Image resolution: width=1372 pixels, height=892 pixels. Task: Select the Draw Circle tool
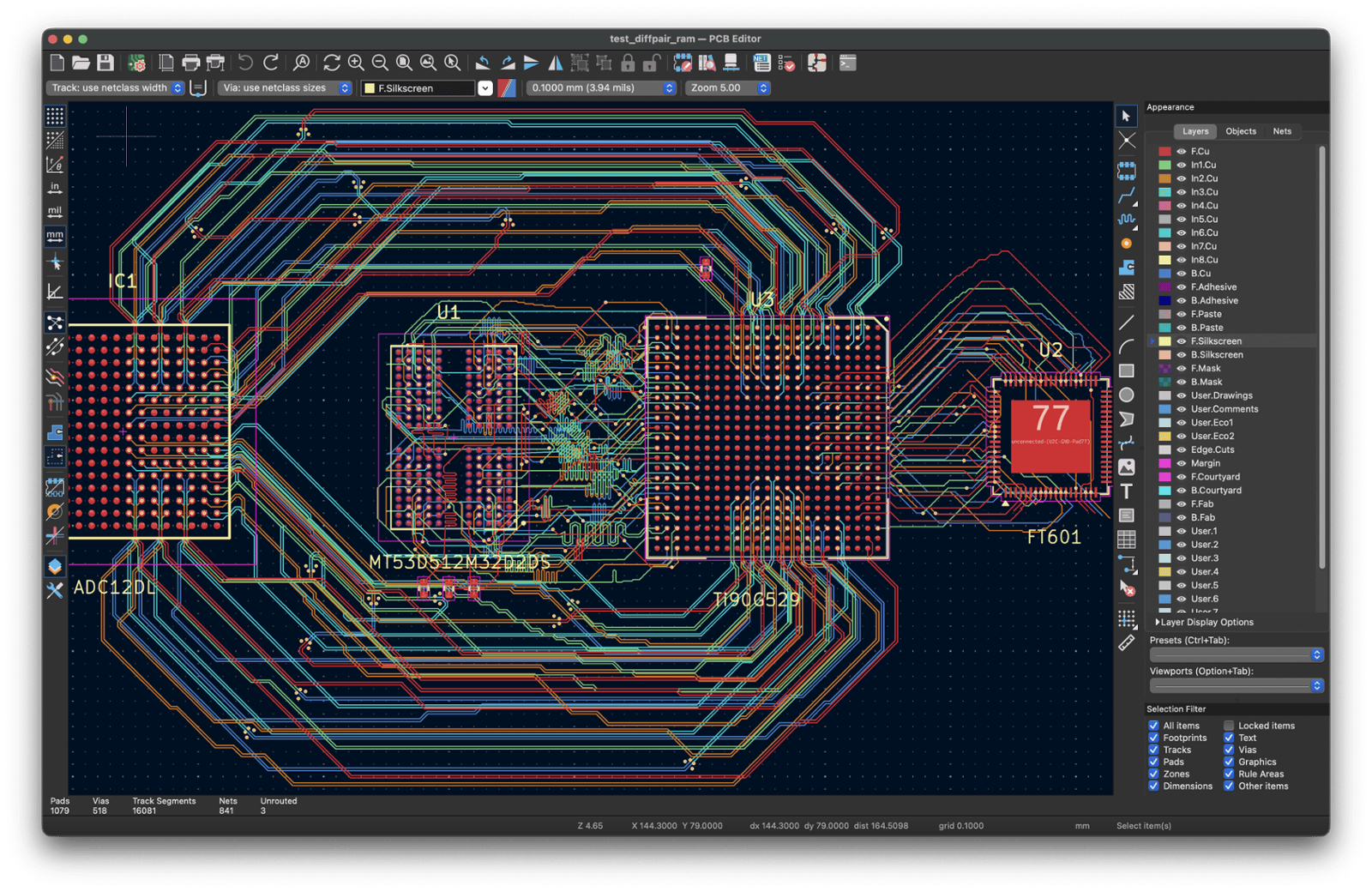pos(1127,395)
